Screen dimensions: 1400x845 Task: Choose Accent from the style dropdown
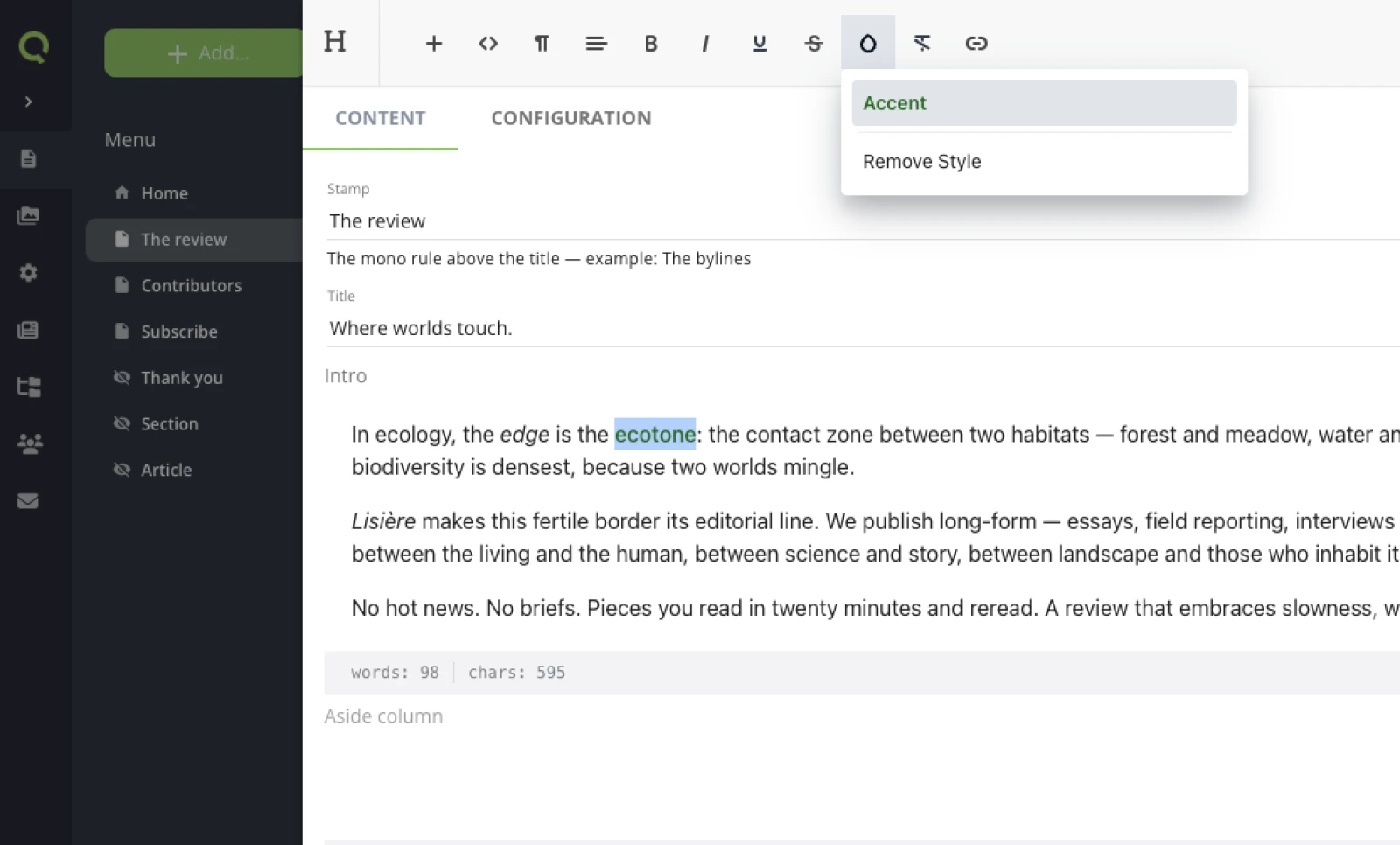[1044, 103]
